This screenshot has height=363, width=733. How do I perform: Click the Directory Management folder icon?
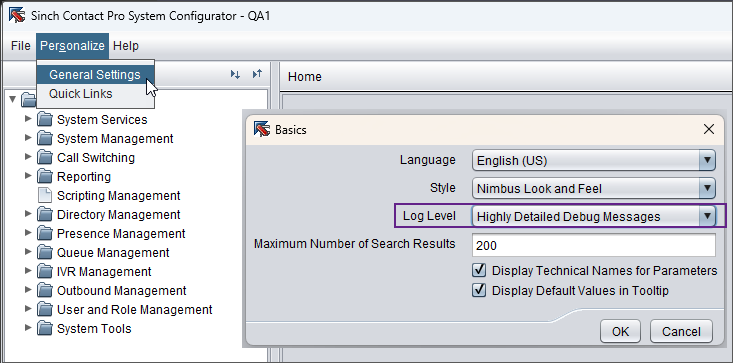tap(44, 215)
